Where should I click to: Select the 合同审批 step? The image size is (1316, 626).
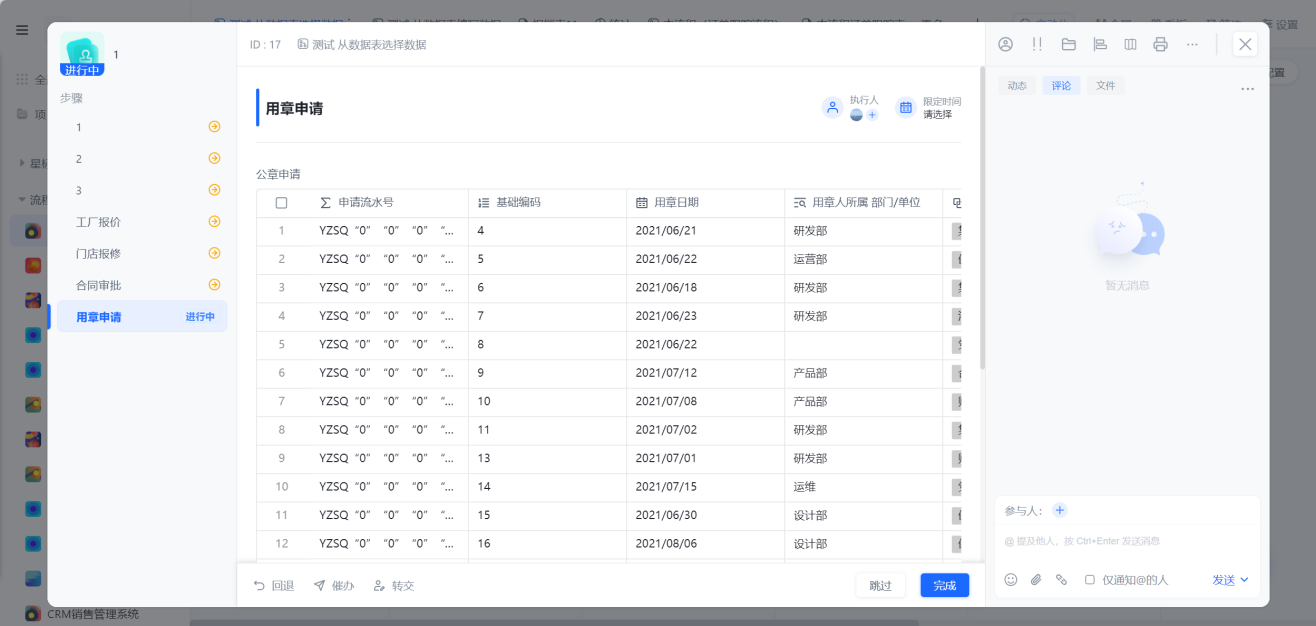[142, 285]
